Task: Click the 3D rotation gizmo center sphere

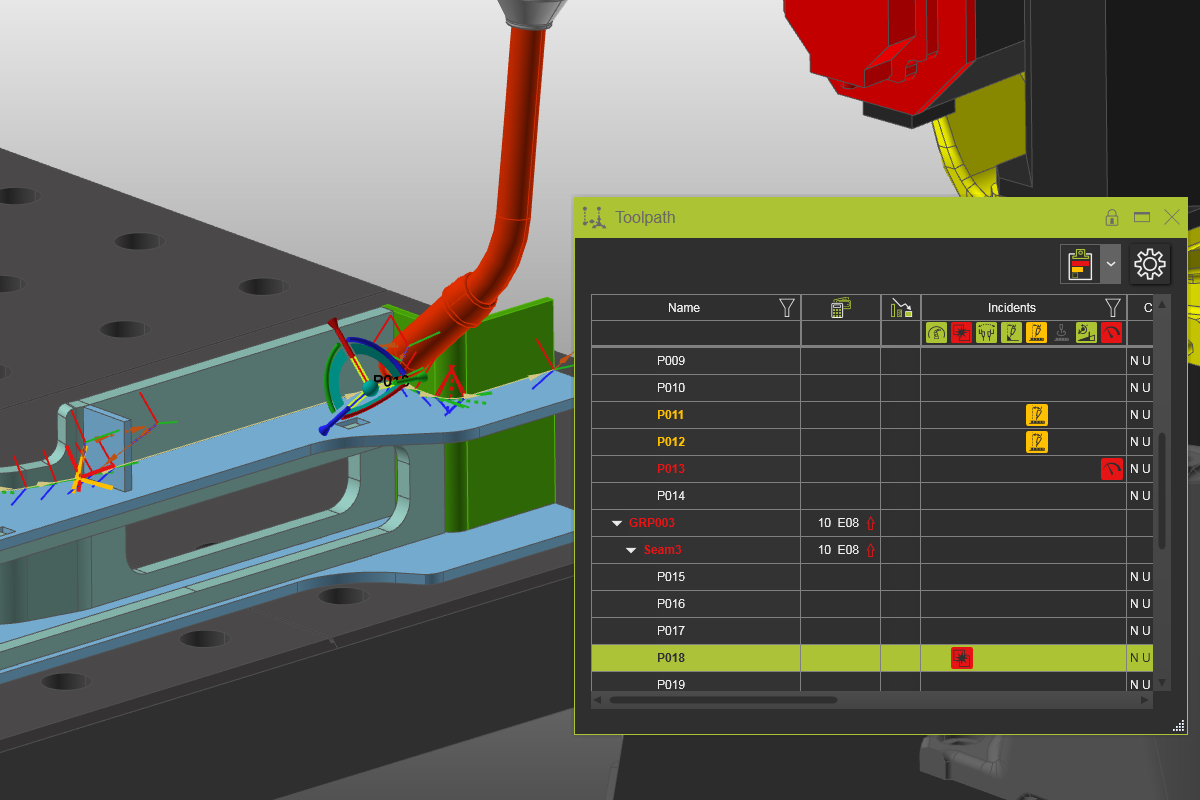Action: click(x=369, y=387)
